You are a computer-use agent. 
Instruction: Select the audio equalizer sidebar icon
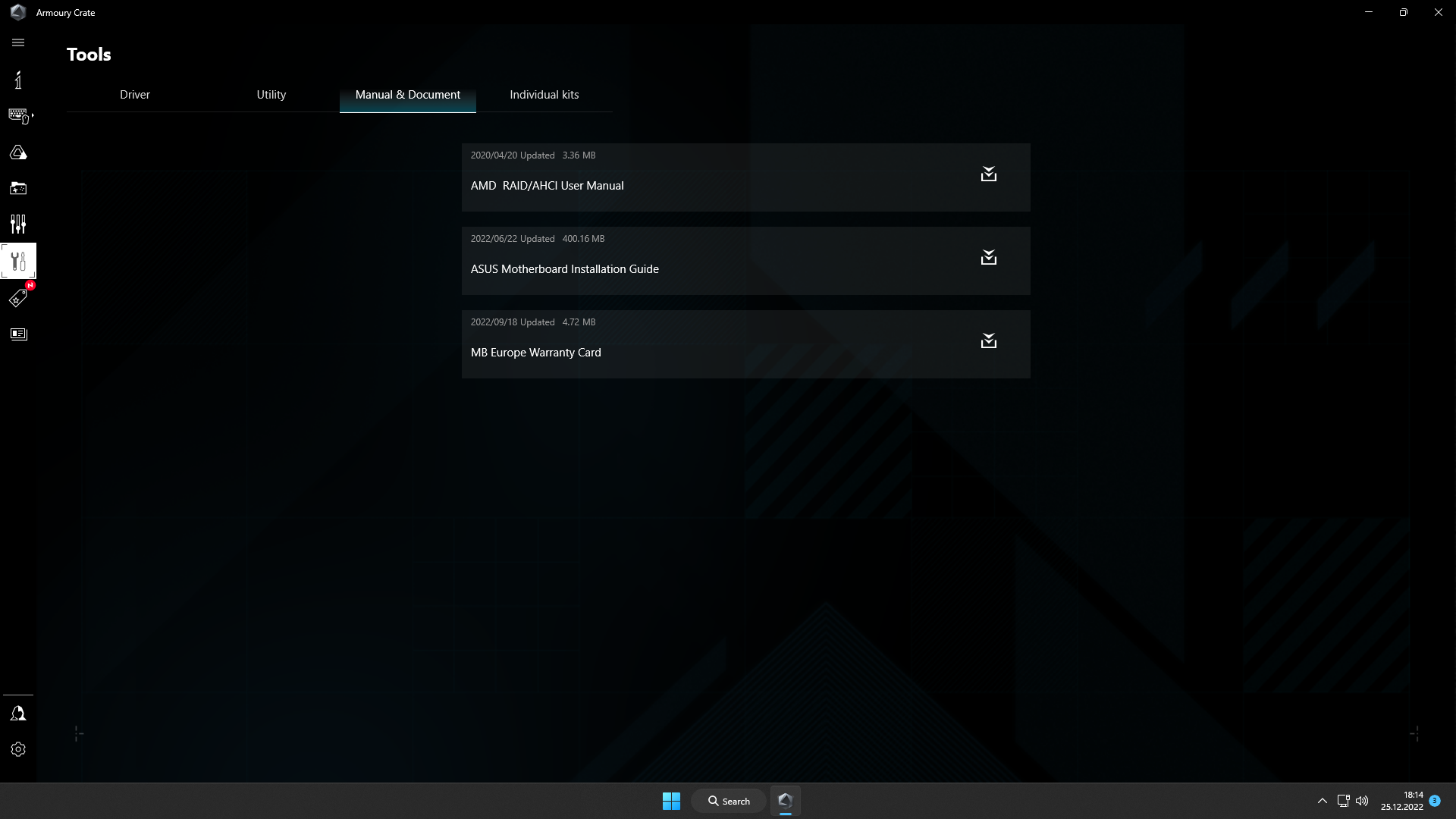click(x=17, y=224)
